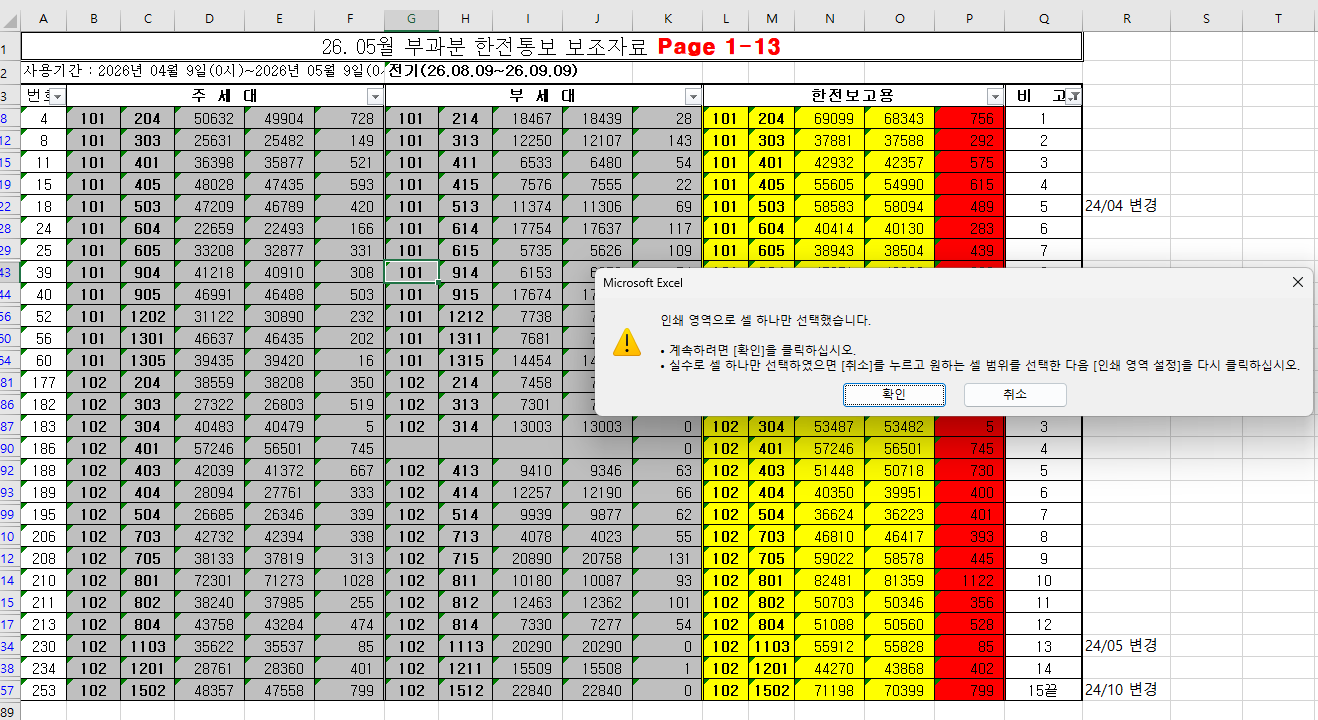The width and height of the screenshot is (1318, 720).
Task: Open the 주 세 대 filter dropdown arrow
Action: tap(375, 96)
